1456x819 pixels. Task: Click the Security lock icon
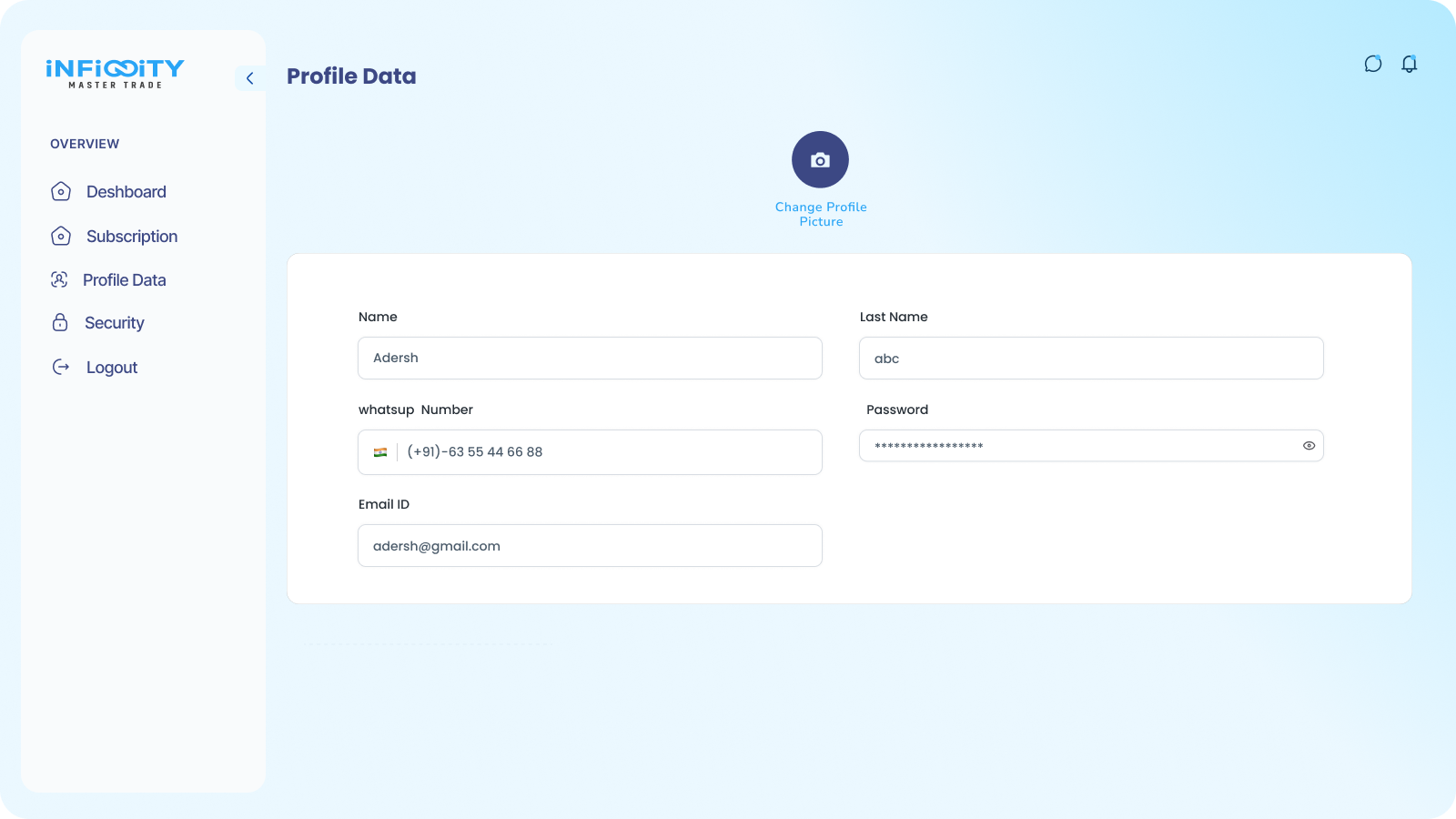[x=60, y=322]
